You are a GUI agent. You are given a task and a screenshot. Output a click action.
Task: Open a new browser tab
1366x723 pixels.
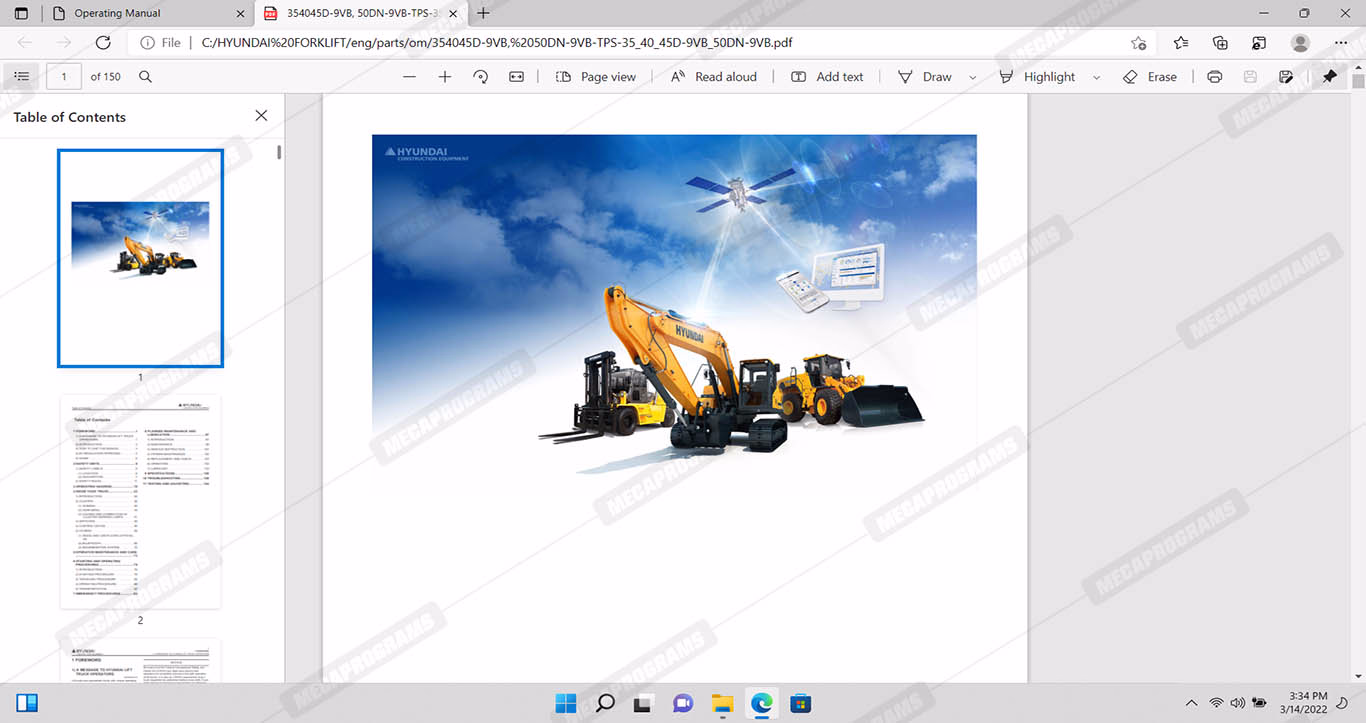[x=484, y=13]
